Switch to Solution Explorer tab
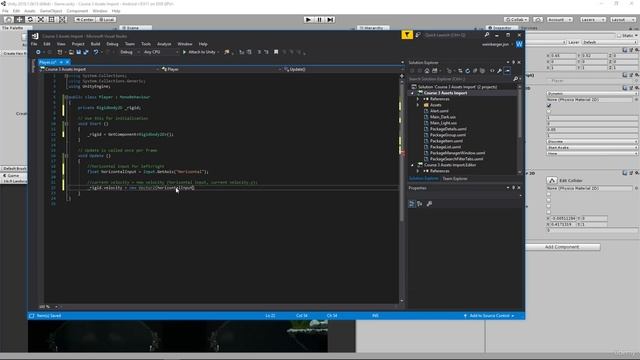 click(424, 179)
